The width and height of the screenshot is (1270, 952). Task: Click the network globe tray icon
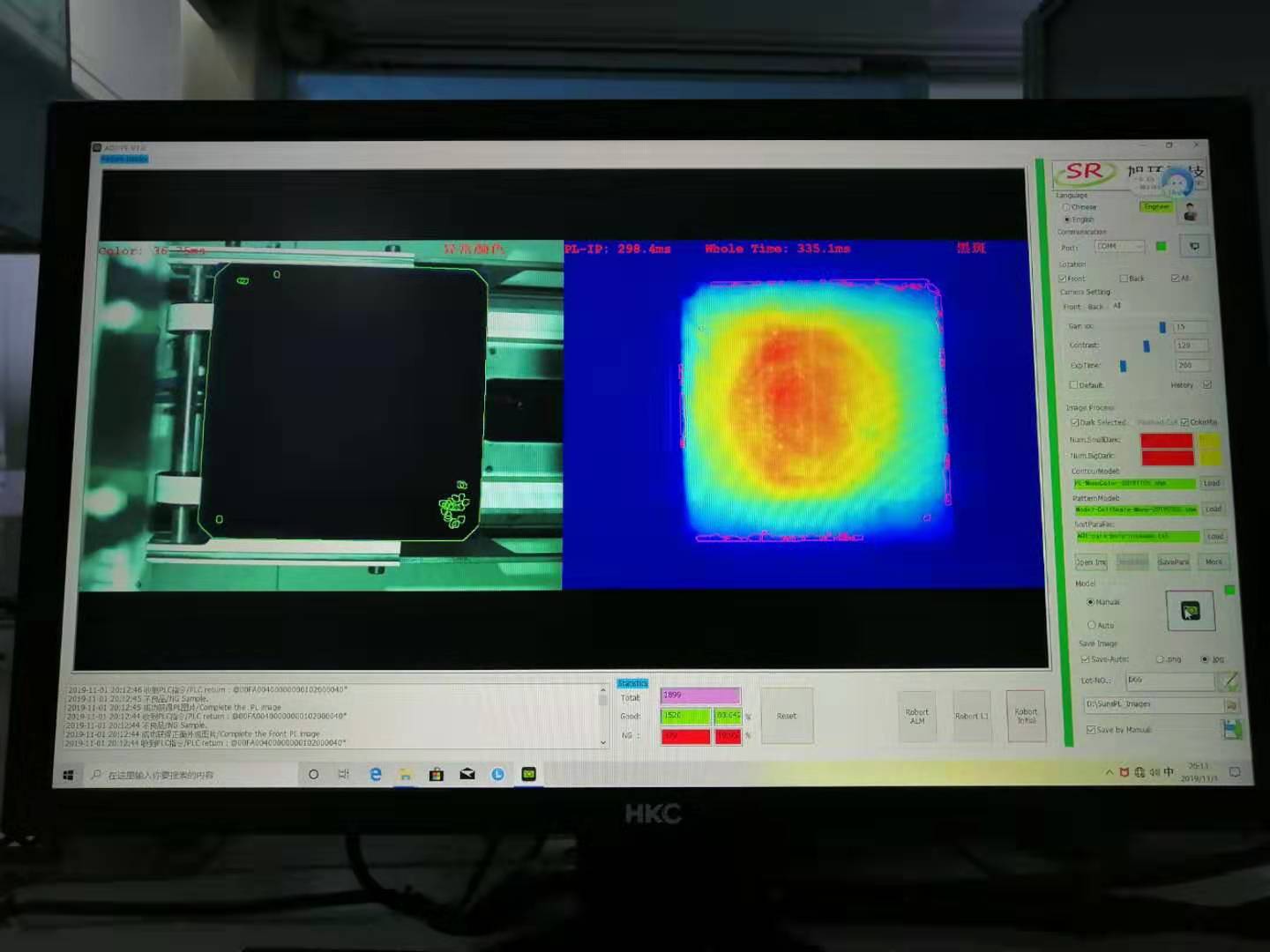tap(1139, 772)
